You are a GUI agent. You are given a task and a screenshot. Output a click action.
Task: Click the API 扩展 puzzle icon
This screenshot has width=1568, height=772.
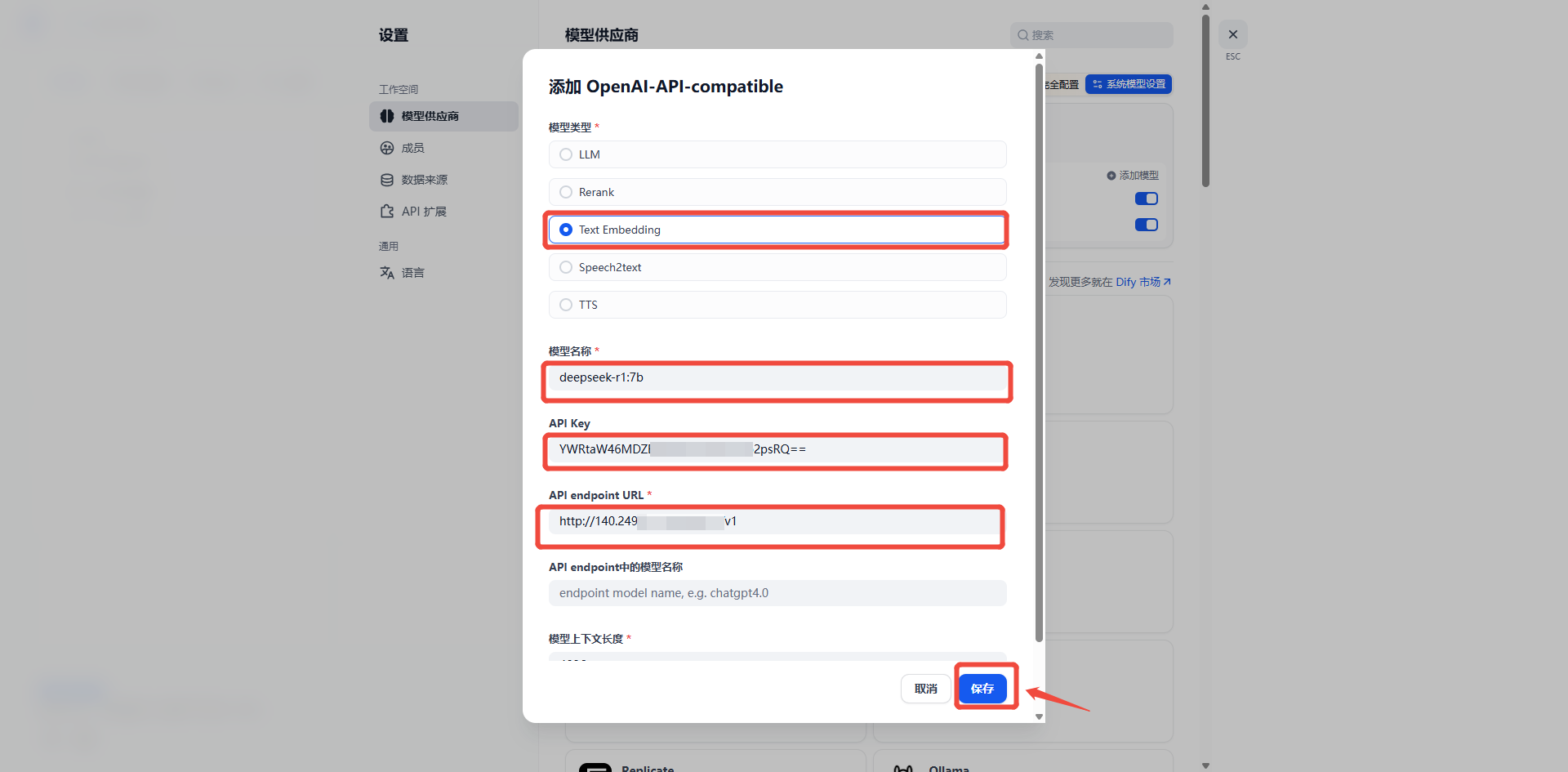[387, 212]
